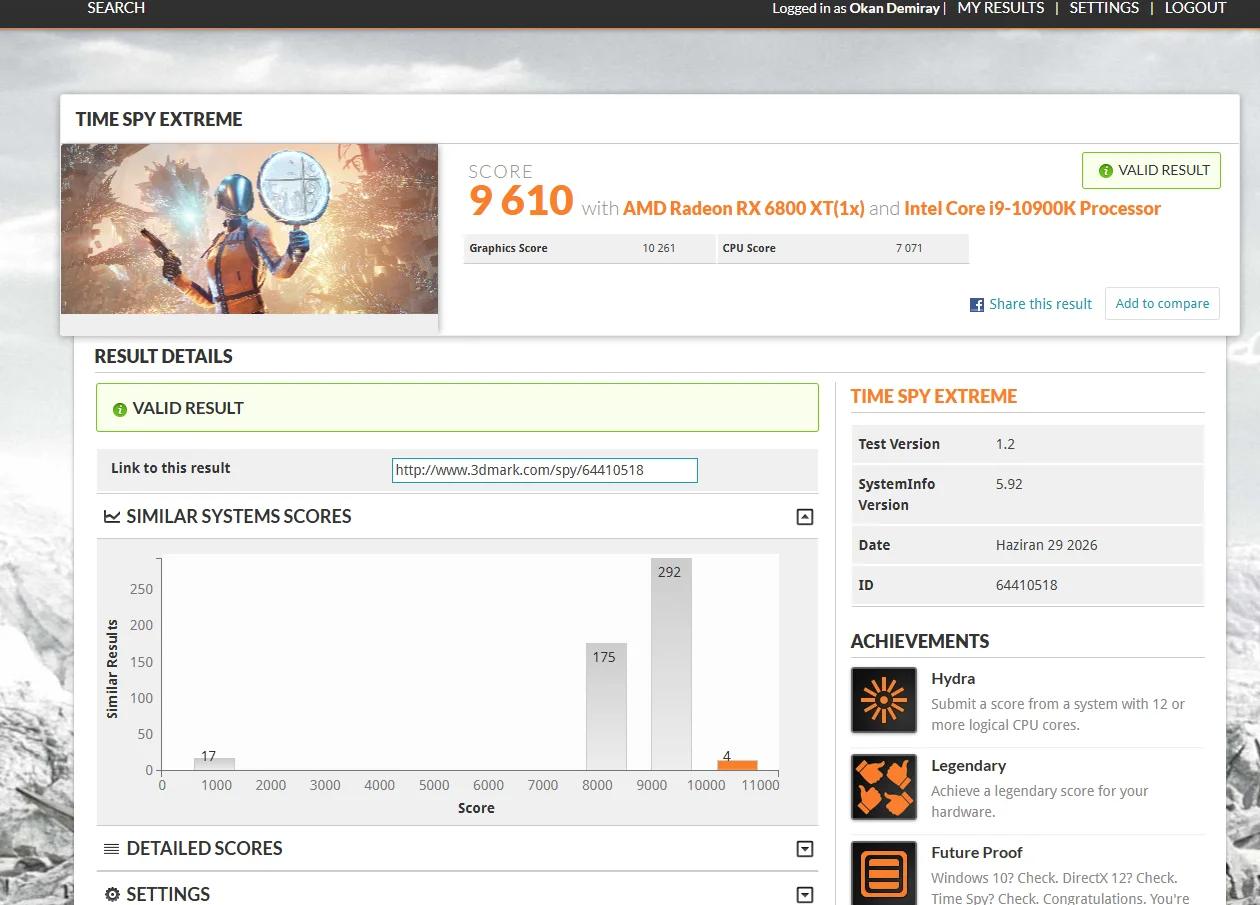Image resolution: width=1260 pixels, height=905 pixels.
Task: Click the Time Spy Extreme benchmark thumbnail
Action: pyautogui.click(x=249, y=229)
